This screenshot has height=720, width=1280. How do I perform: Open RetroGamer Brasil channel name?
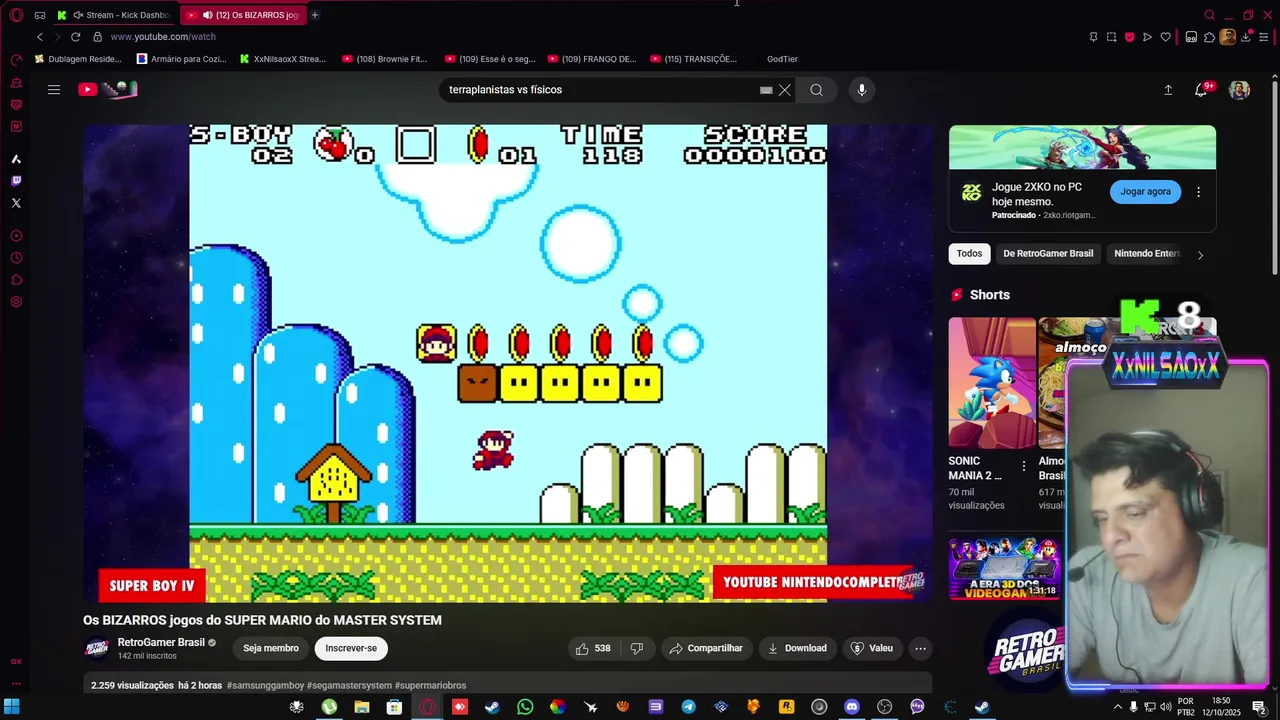pos(161,642)
